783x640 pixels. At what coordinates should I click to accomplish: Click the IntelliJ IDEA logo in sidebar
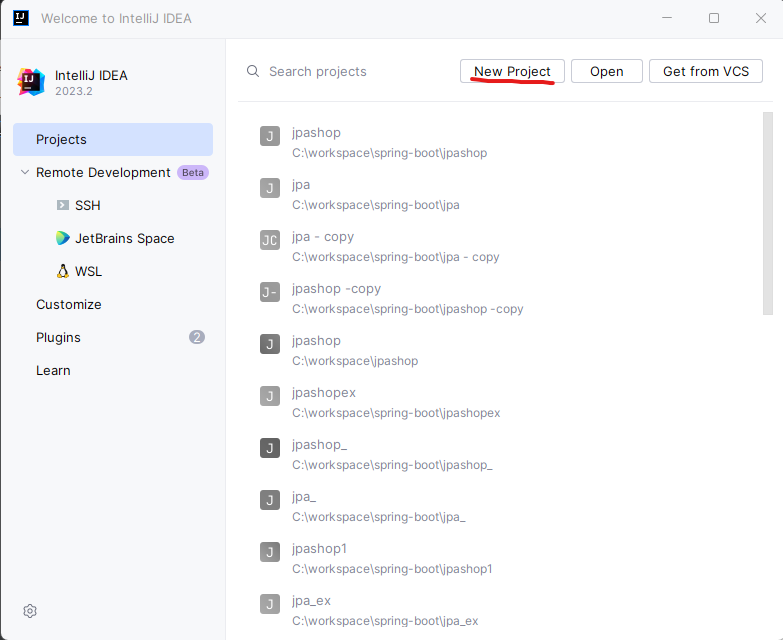click(31, 82)
